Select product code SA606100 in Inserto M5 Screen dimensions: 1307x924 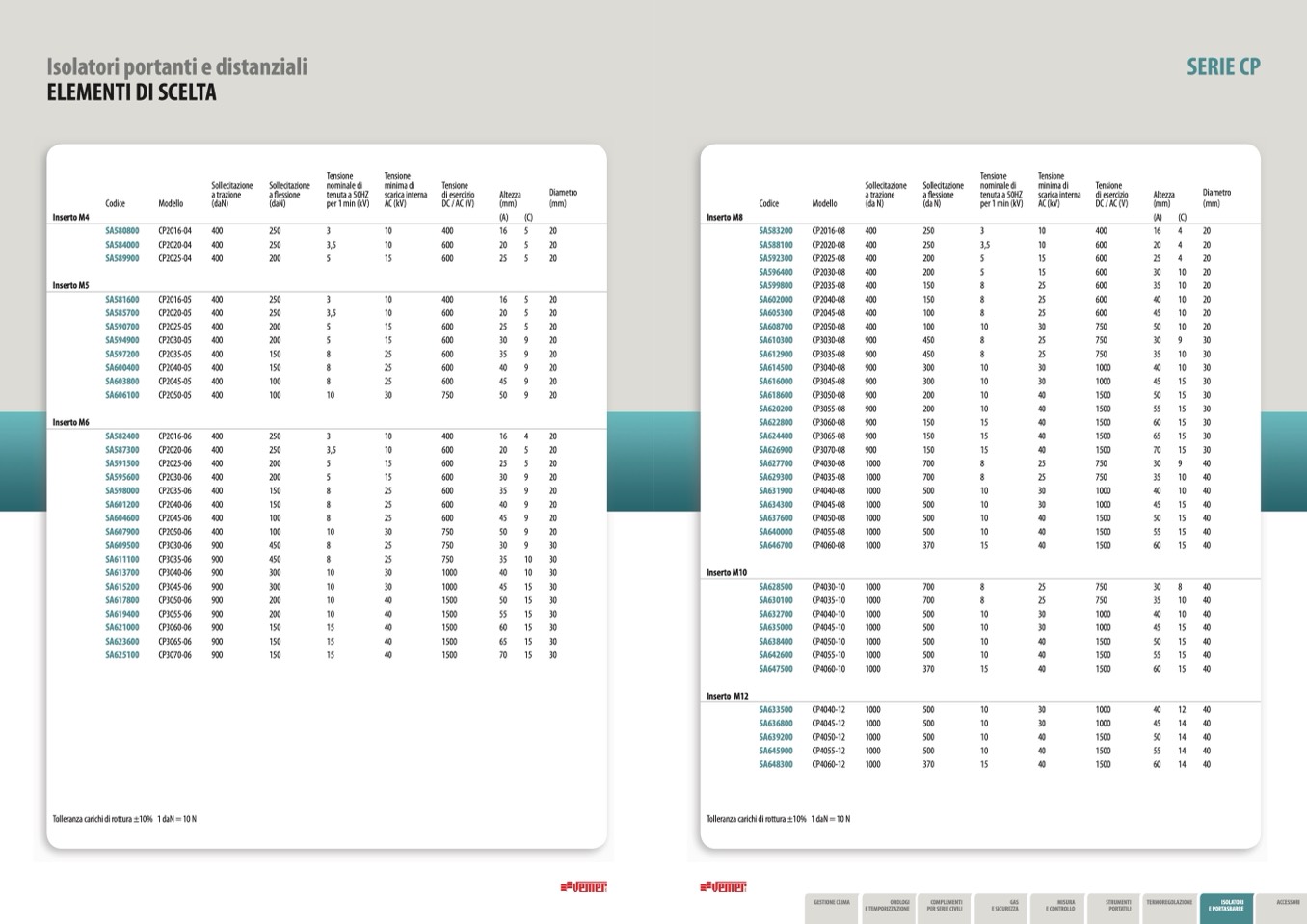[122, 395]
